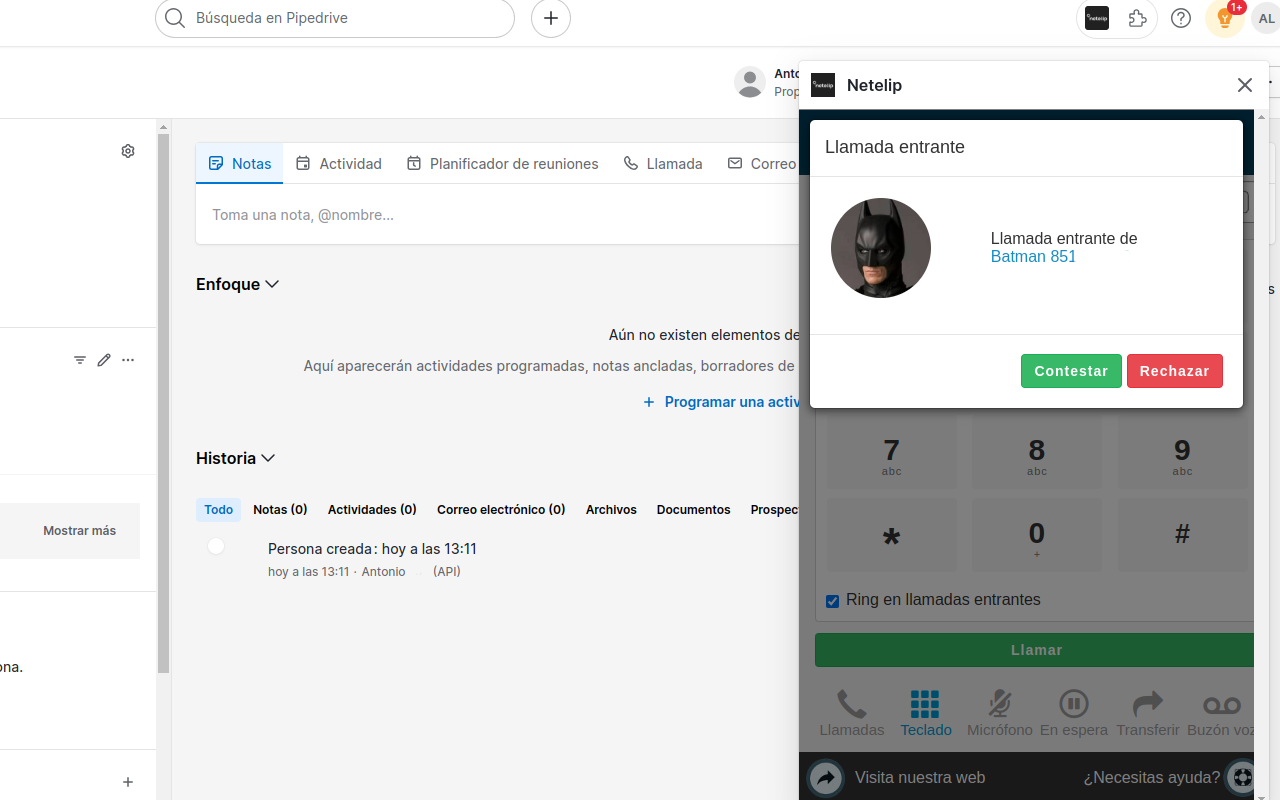
Task: Click the plus icon at sidebar bottom
Action: click(x=128, y=782)
